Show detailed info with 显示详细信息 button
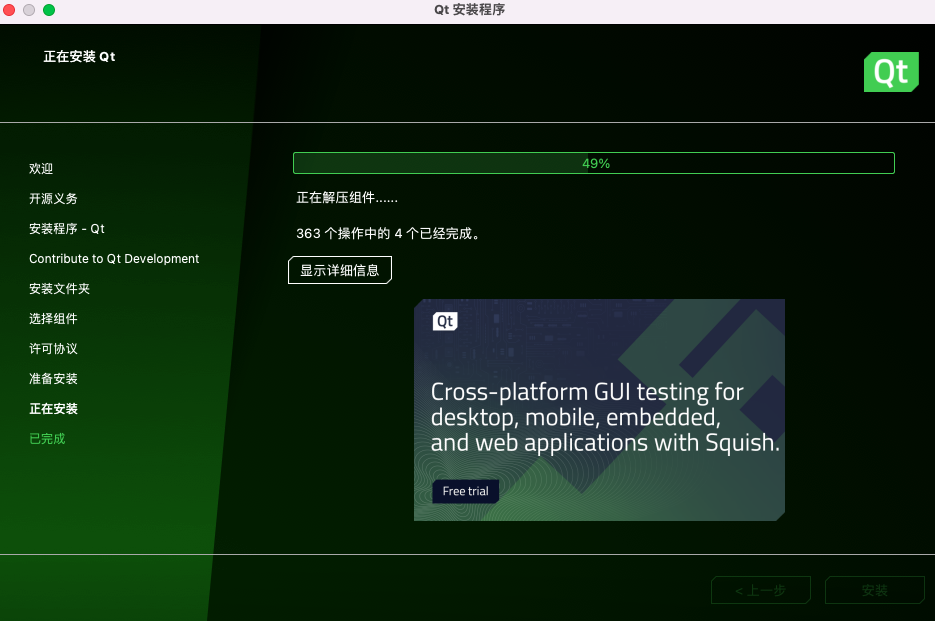The width and height of the screenshot is (935, 621). click(x=340, y=270)
